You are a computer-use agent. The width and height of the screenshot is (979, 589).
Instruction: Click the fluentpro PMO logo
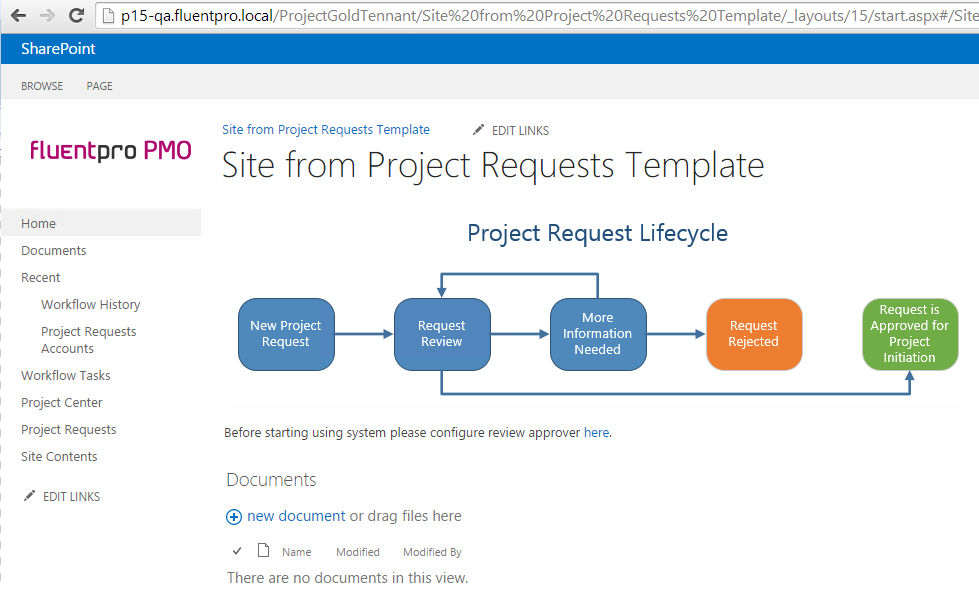(111, 150)
